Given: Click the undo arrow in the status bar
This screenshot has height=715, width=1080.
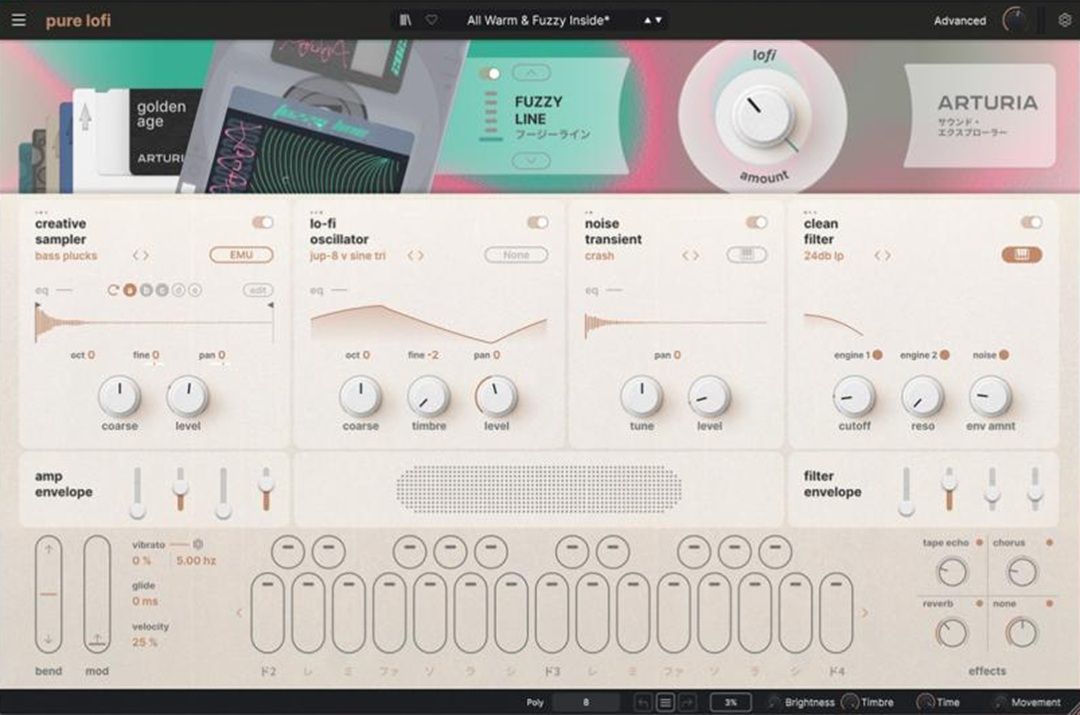Looking at the screenshot, I should coord(643,702).
